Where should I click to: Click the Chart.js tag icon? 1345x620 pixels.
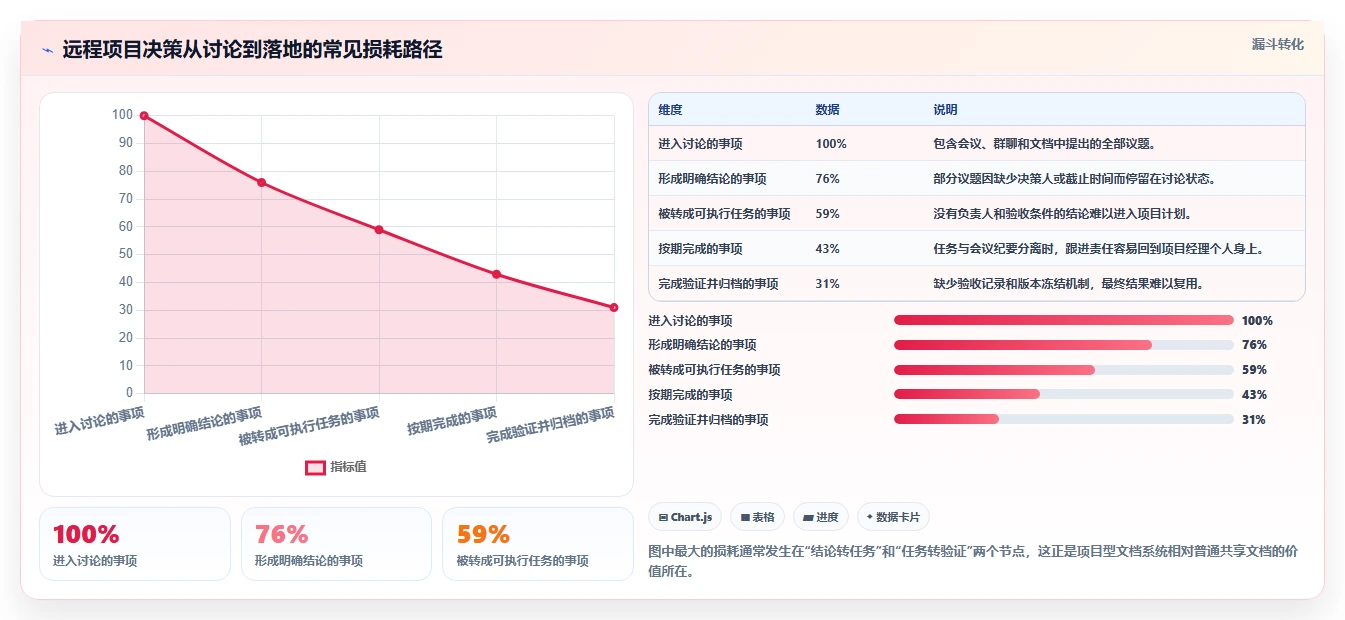pyautogui.click(x=663, y=518)
